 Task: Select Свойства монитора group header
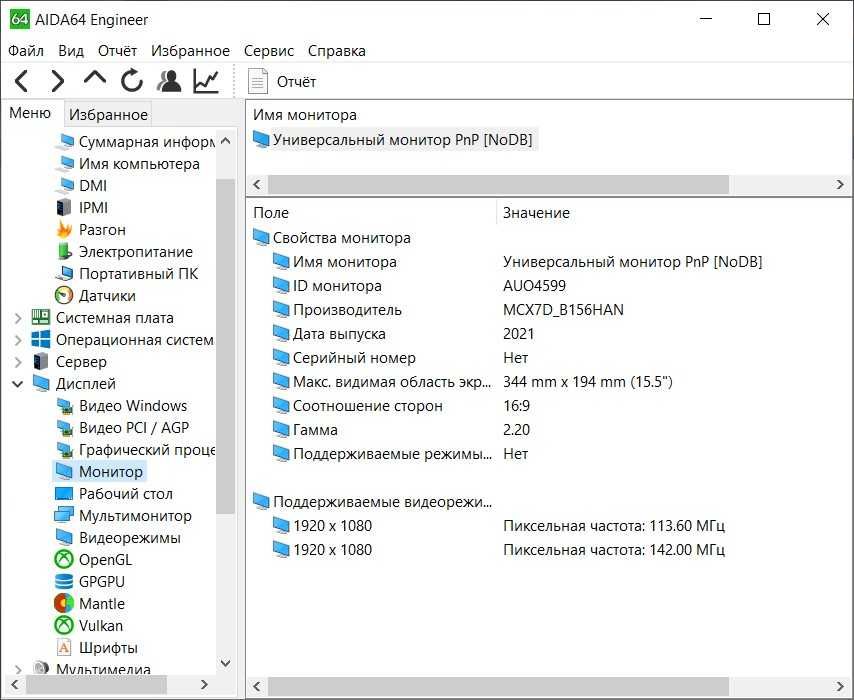[332, 238]
